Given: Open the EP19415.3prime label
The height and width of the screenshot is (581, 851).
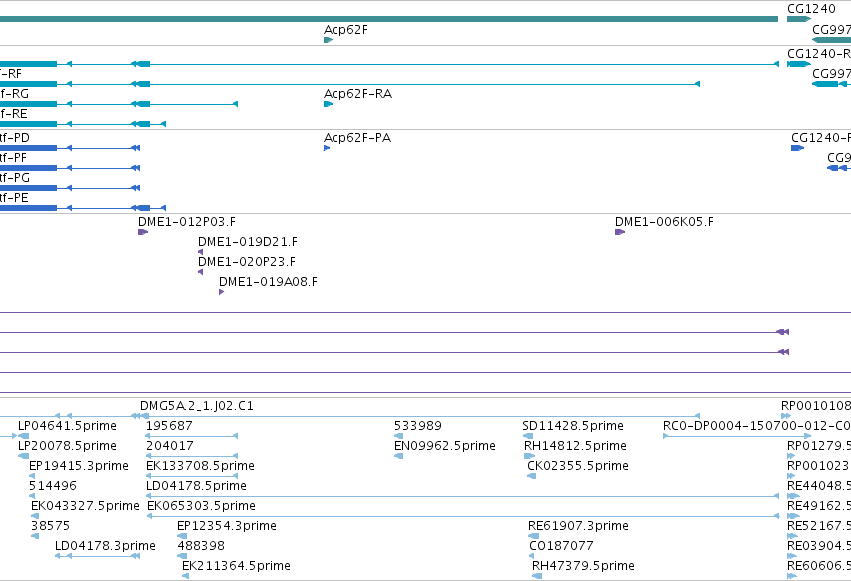Looking at the screenshot, I should 79,466.
